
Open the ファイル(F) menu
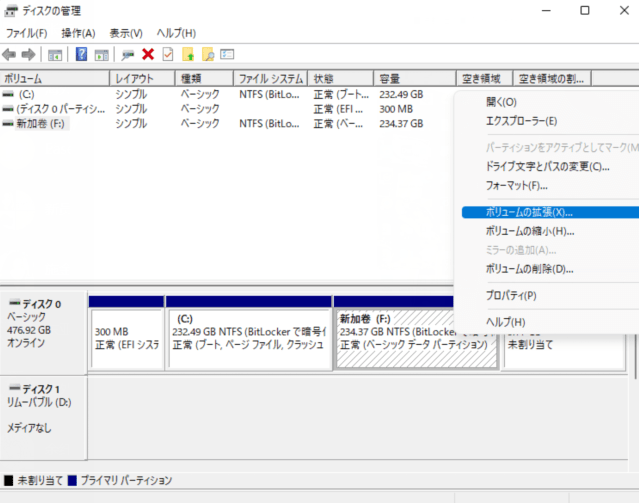coord(26,33)
